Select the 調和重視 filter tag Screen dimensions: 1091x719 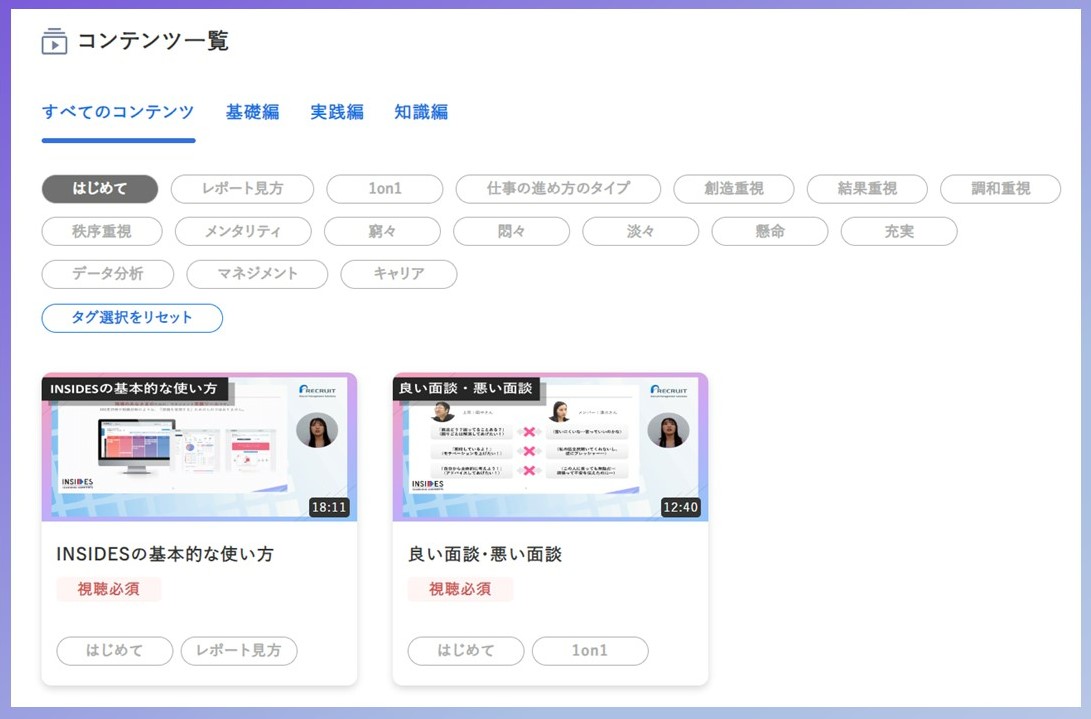1001,189
